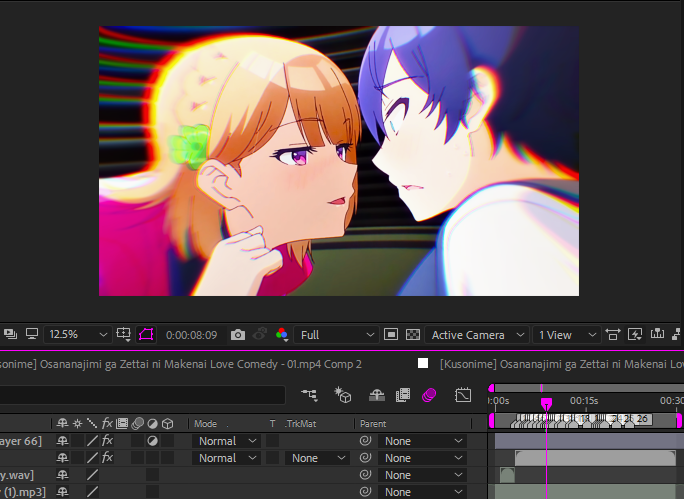Click the timeline layer search field
The width and height of the screenshot is (684, 499).
[x=142, y=395]
